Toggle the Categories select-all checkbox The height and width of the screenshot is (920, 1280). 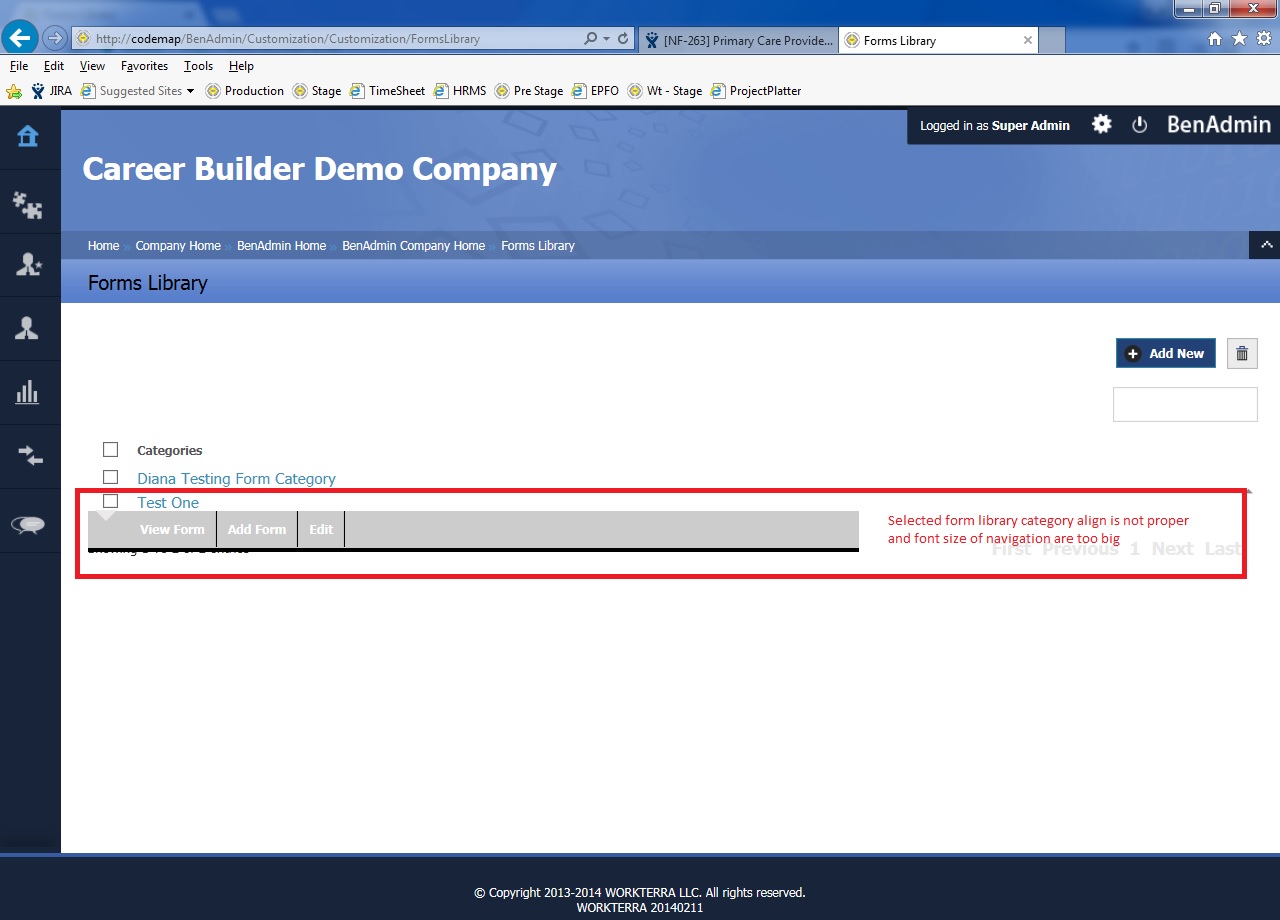point(111,450)
